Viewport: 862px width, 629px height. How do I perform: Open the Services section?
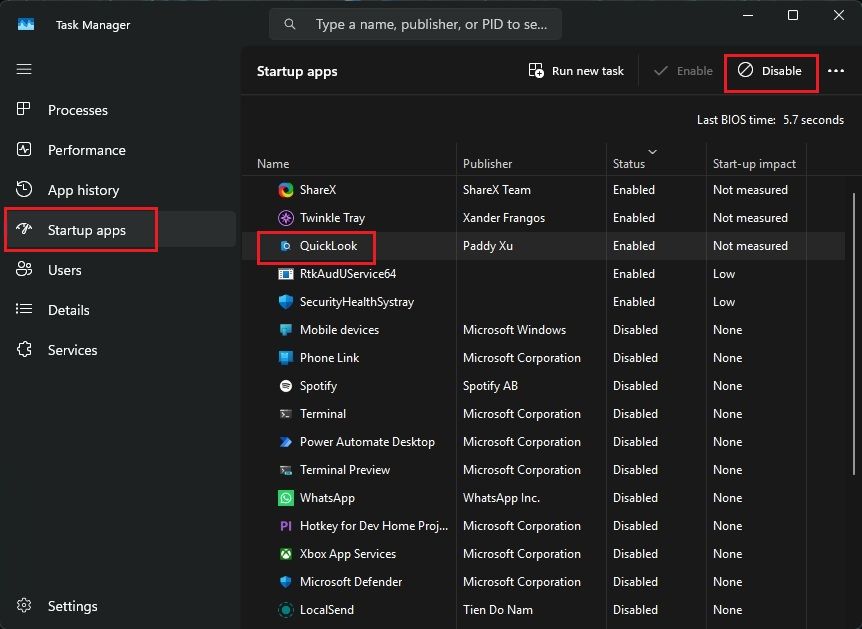point(70,349)
